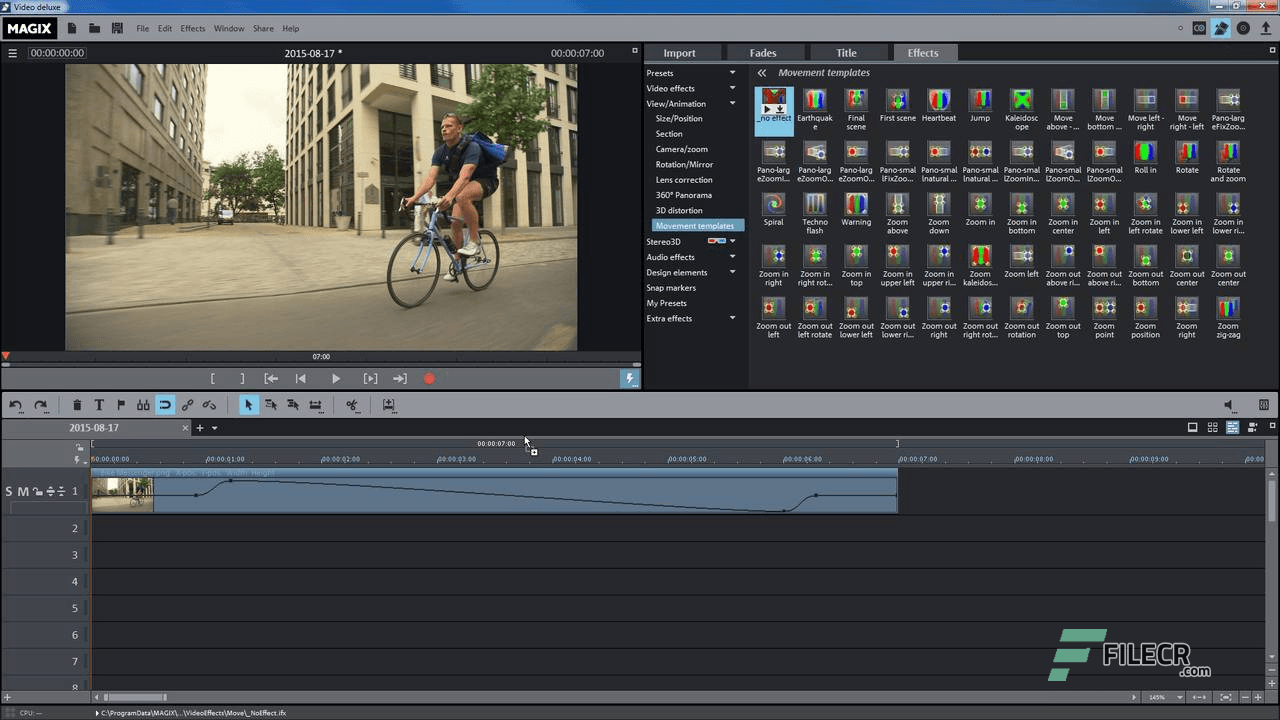The height and width of the screenshot is (720, 1280).
Task: Open the scissors cut tool
Action: (353, 404)
